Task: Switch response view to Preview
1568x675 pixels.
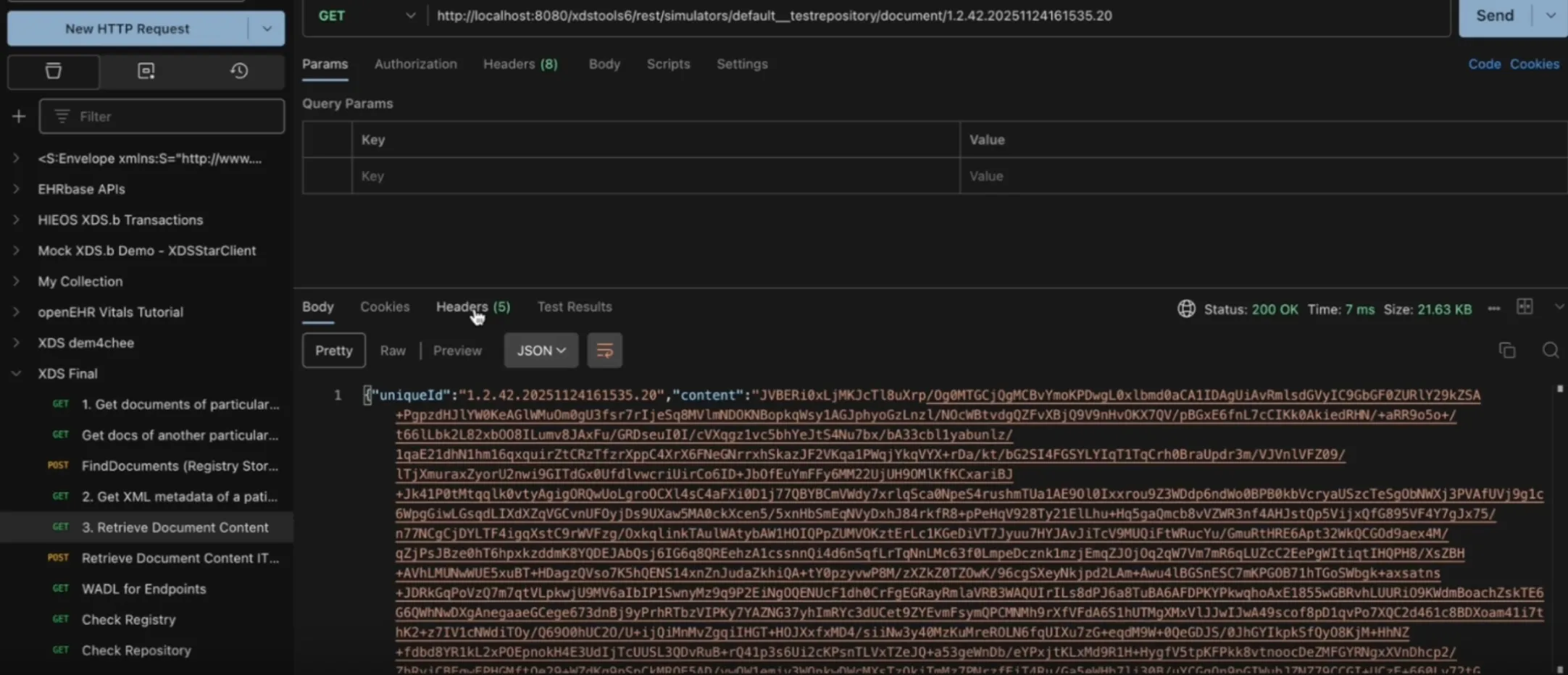Action: click(x=456, y=350)
